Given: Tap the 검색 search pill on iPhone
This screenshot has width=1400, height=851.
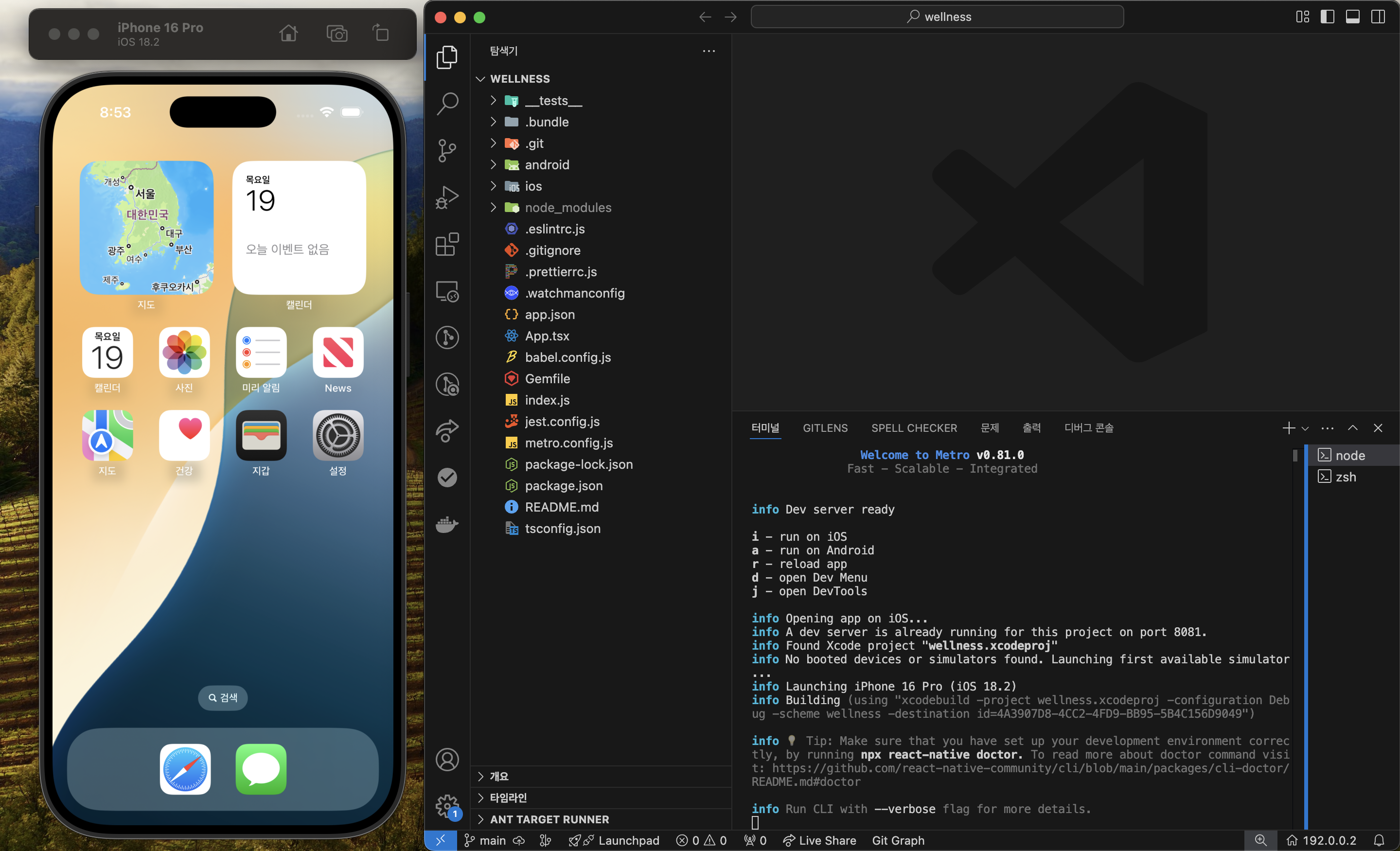Looking at the screenshot, I should pos(223,698).
